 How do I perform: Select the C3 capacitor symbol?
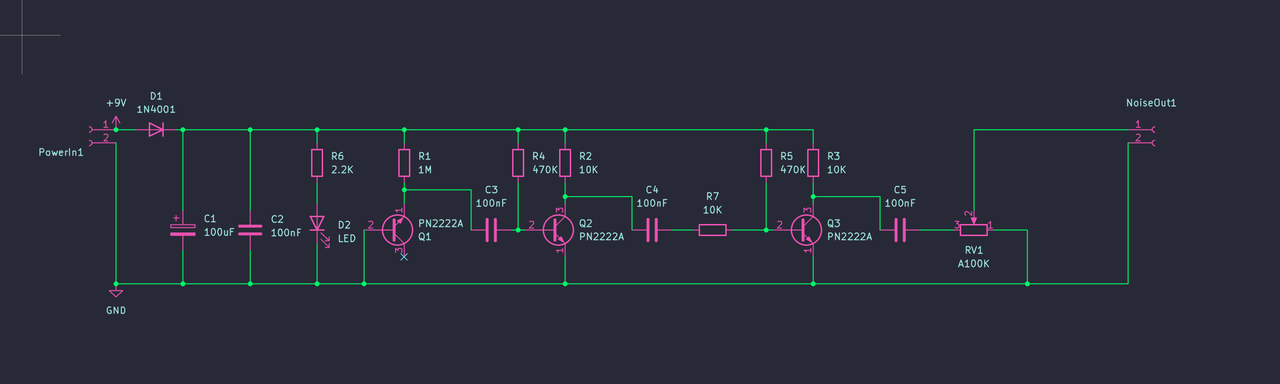point(490,230)
